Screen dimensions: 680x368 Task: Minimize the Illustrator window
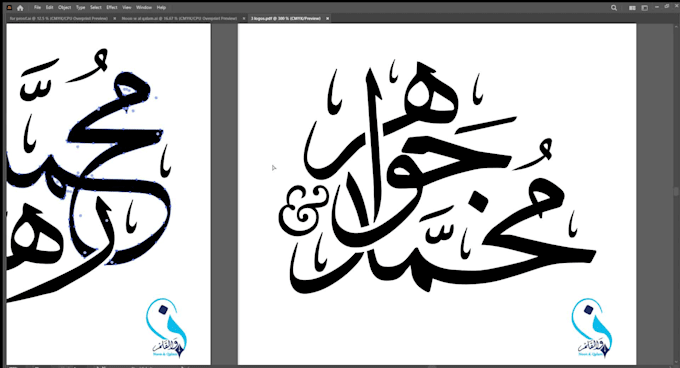[657, 7]
